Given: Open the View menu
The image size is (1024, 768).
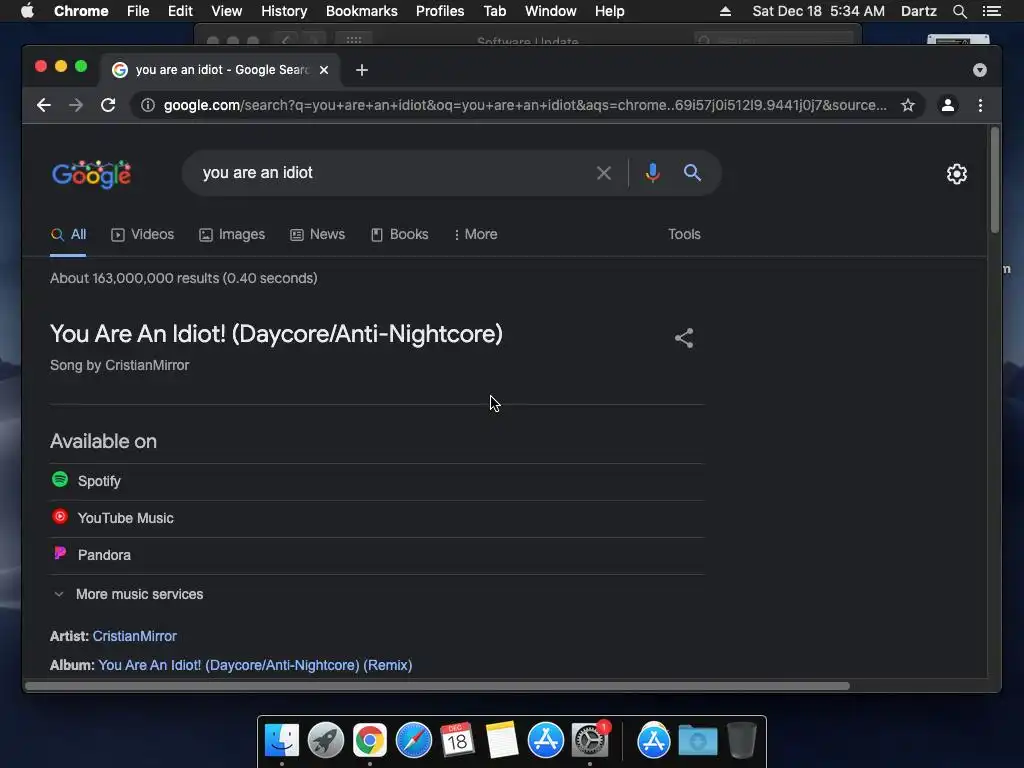Looking at the screenshot, I should (x=227, y=11).
